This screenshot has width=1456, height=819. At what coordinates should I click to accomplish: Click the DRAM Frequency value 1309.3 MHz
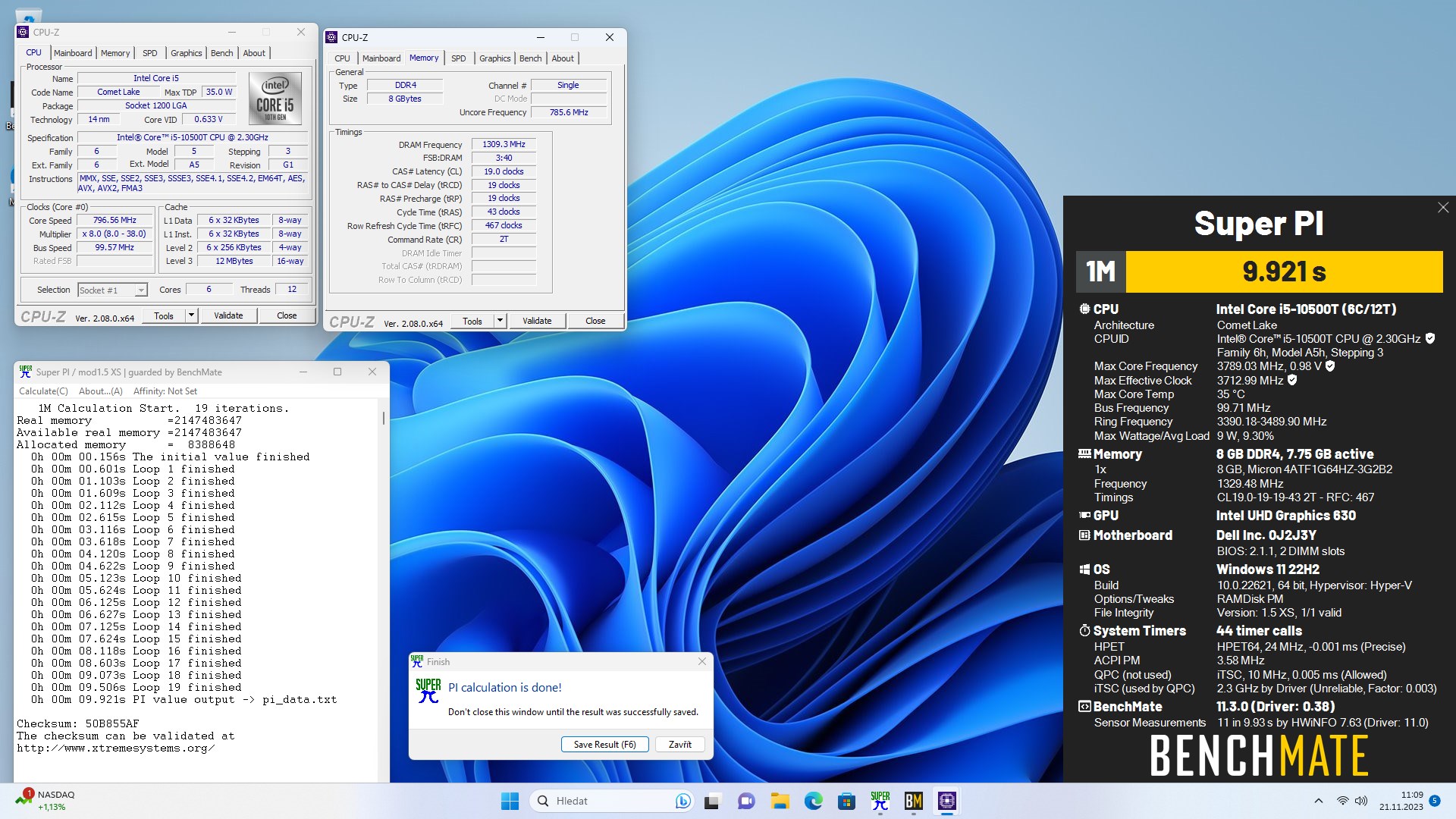pyautogui.click(x=504, y=144)
